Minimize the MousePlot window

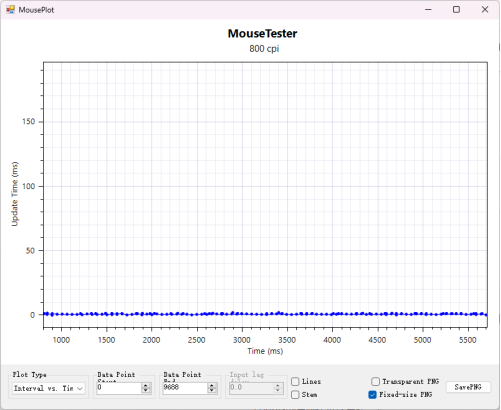tap(428, 10)
